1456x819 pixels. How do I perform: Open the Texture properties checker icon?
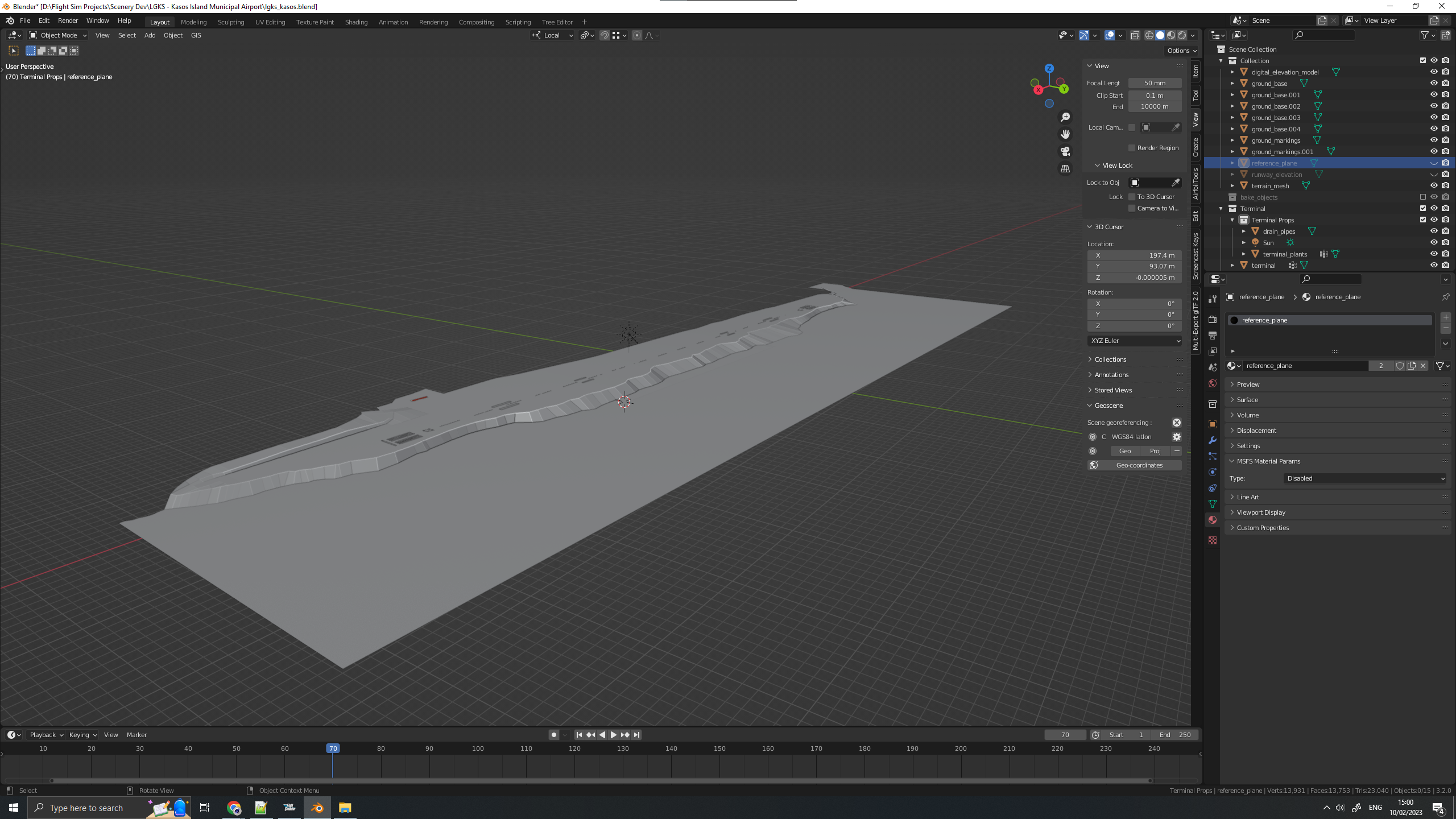tap(1213, 540)
